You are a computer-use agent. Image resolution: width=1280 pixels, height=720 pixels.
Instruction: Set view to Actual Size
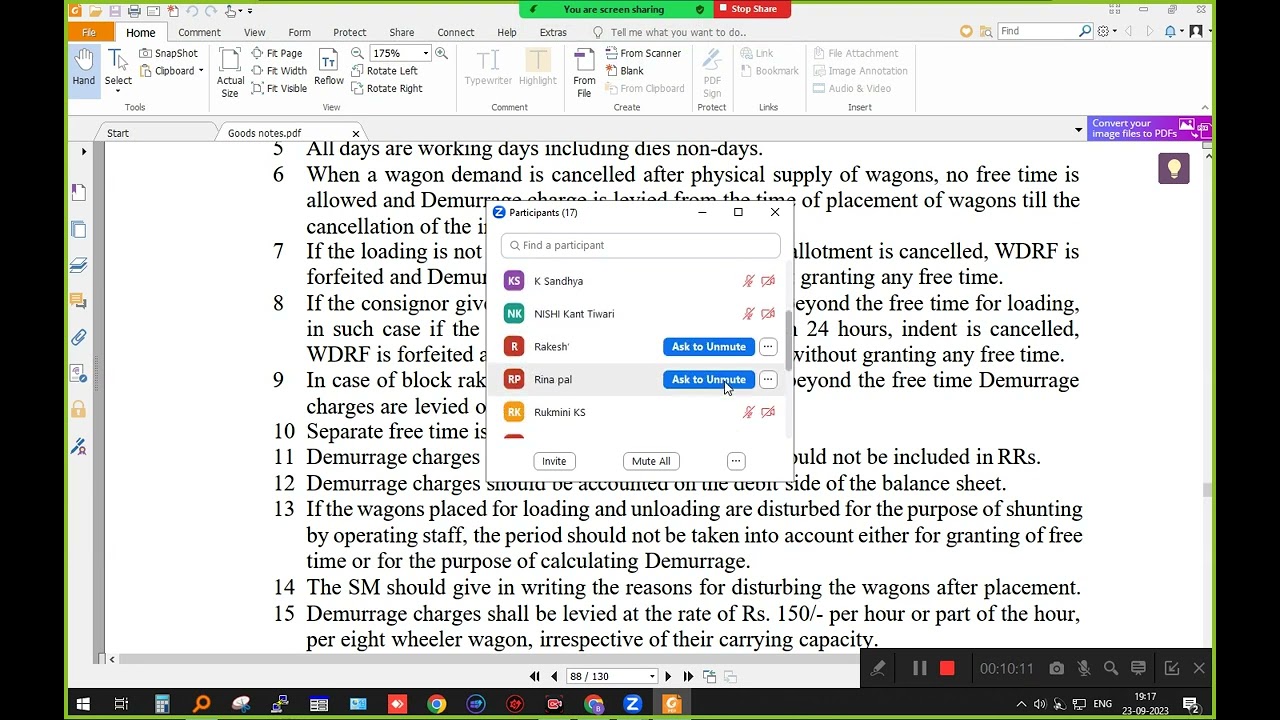pos(230,72)
